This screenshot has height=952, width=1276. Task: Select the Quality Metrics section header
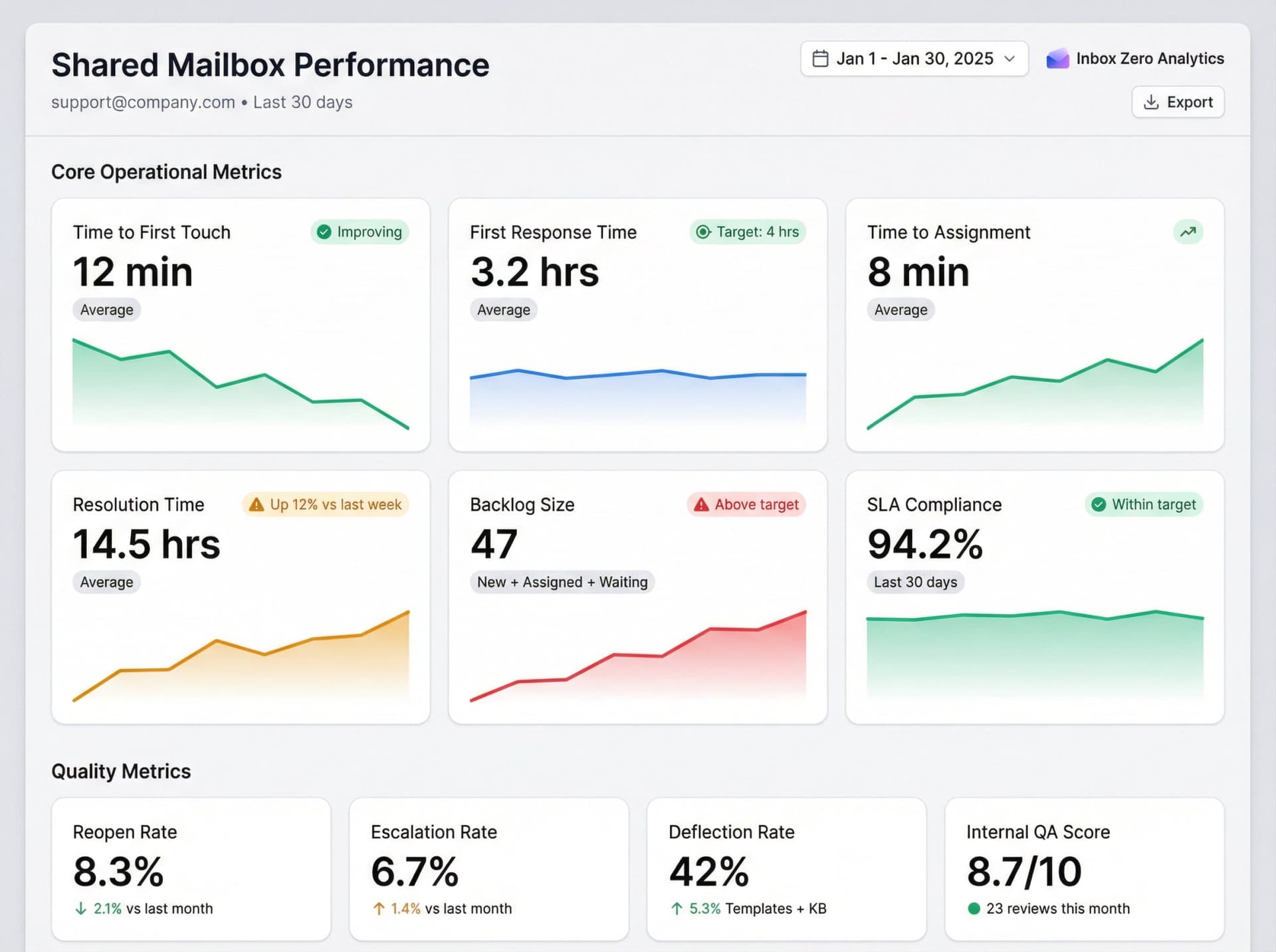(122, 771)
